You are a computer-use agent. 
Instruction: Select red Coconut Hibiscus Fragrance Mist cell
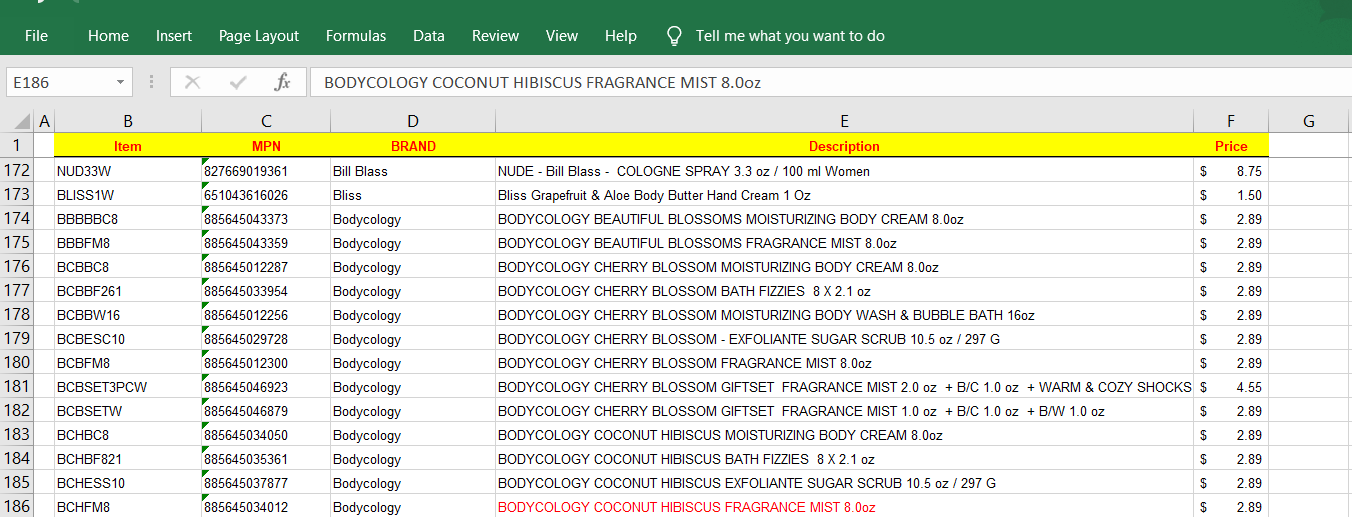[844, 507]
